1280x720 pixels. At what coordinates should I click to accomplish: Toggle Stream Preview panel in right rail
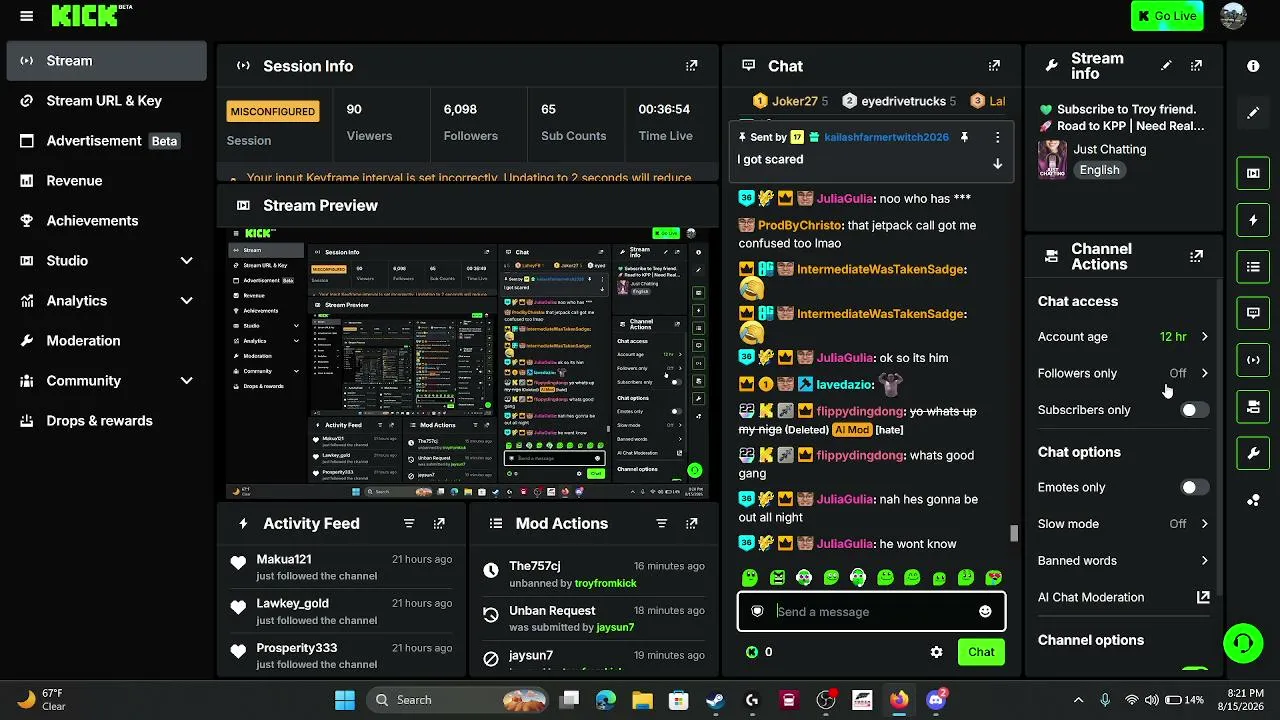pyautogui.click(x=1253, y=173)
